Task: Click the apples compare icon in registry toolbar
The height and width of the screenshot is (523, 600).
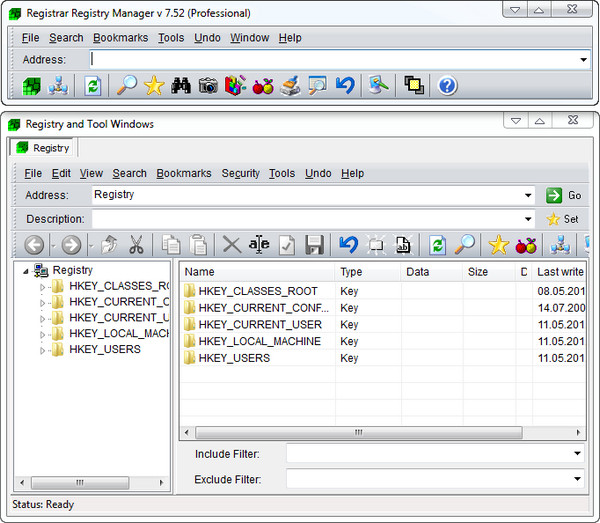Action: point(526,246)
